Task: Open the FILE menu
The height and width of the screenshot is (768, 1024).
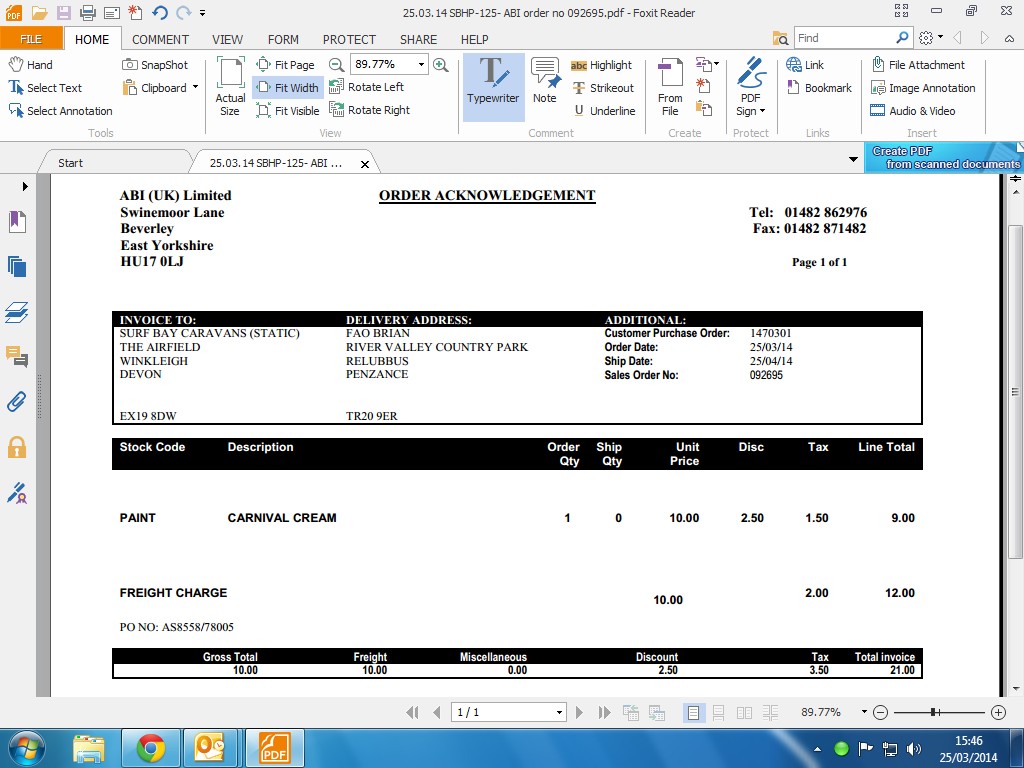Action: tap(31, 40)
